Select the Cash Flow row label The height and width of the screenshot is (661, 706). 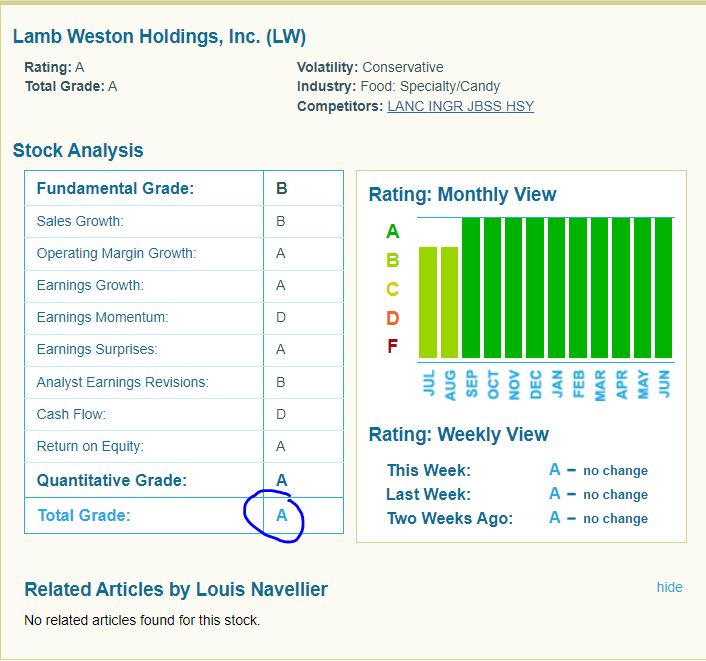71,414
